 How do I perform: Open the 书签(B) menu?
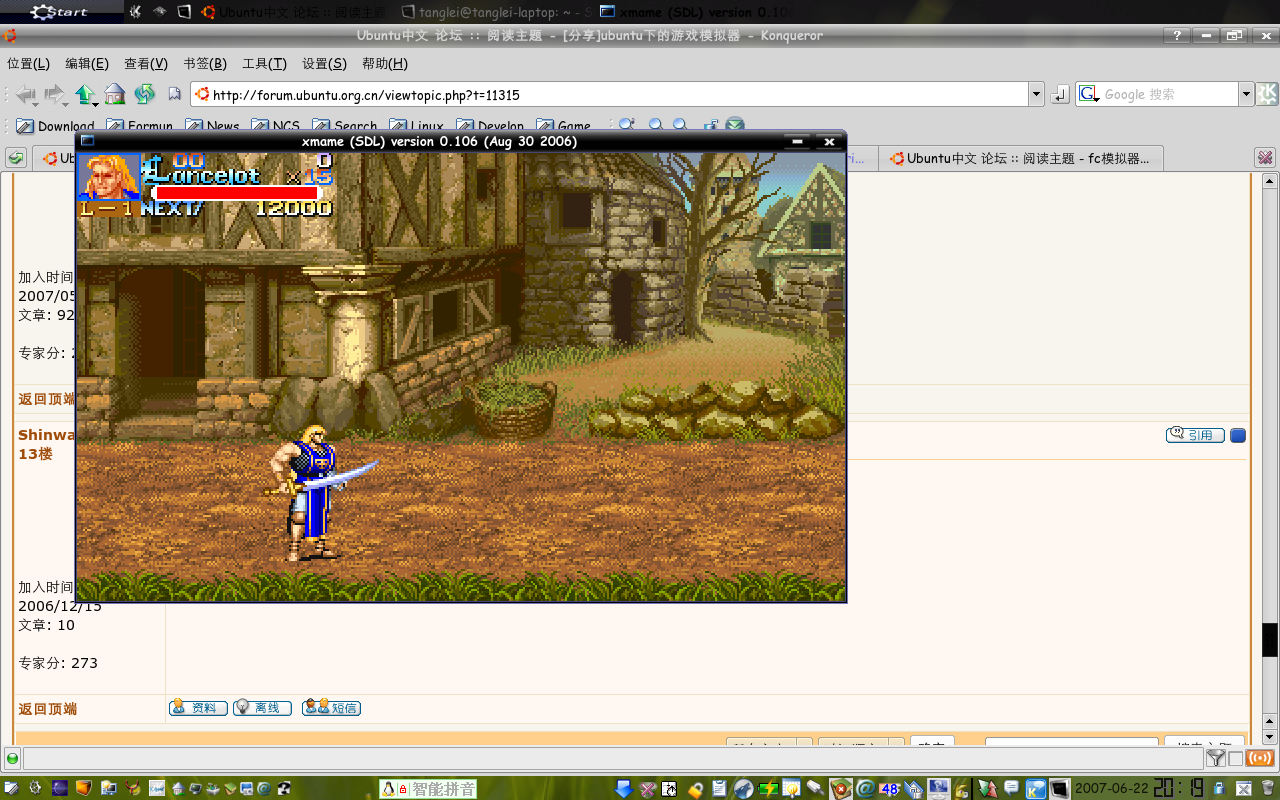pos(205,64)
